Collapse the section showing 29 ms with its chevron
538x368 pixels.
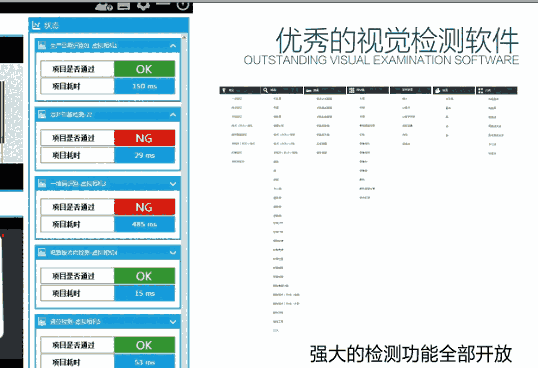point(173,115)
